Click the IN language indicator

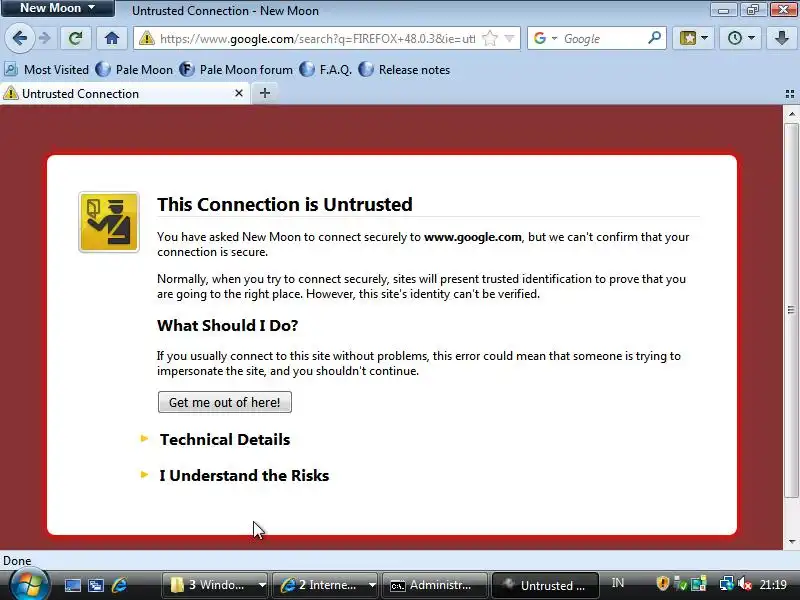tap(618, 583)
